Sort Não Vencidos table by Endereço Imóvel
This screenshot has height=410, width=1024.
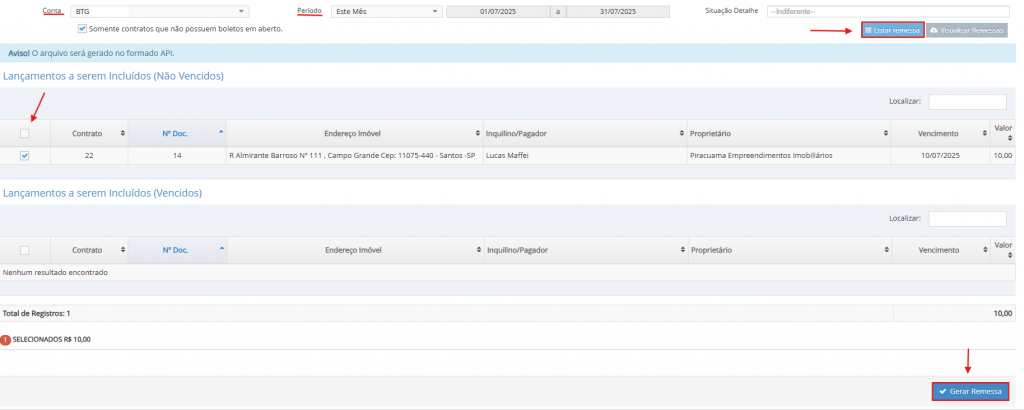point(355,133)
